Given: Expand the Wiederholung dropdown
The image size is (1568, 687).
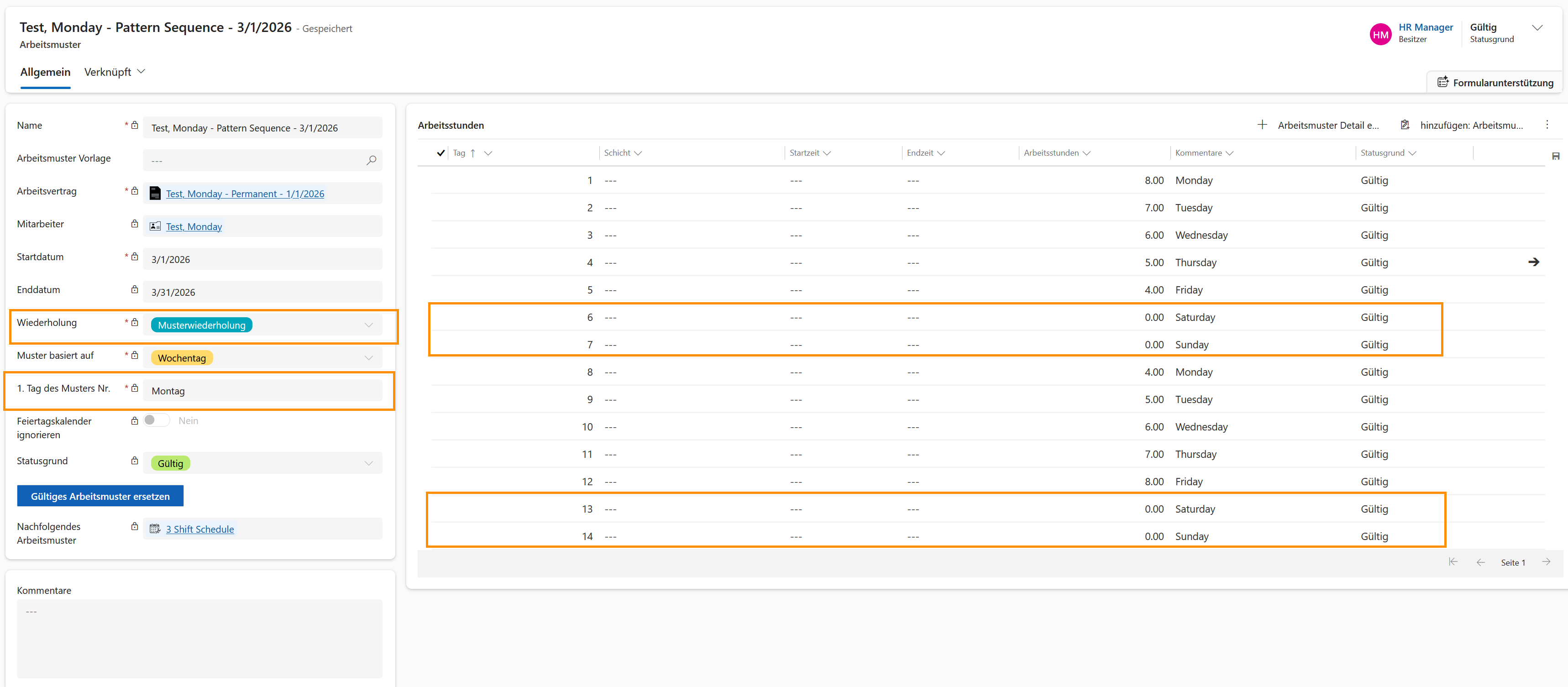Looking at the screenshot, I should (x=368, y=325).
